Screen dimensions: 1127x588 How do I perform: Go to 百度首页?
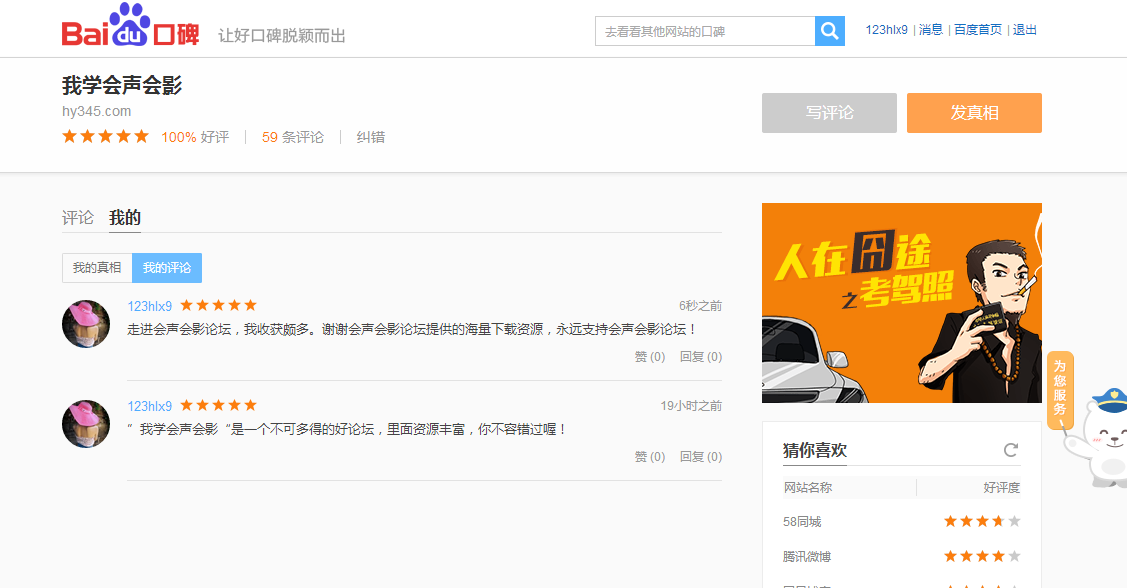[978, 29]
